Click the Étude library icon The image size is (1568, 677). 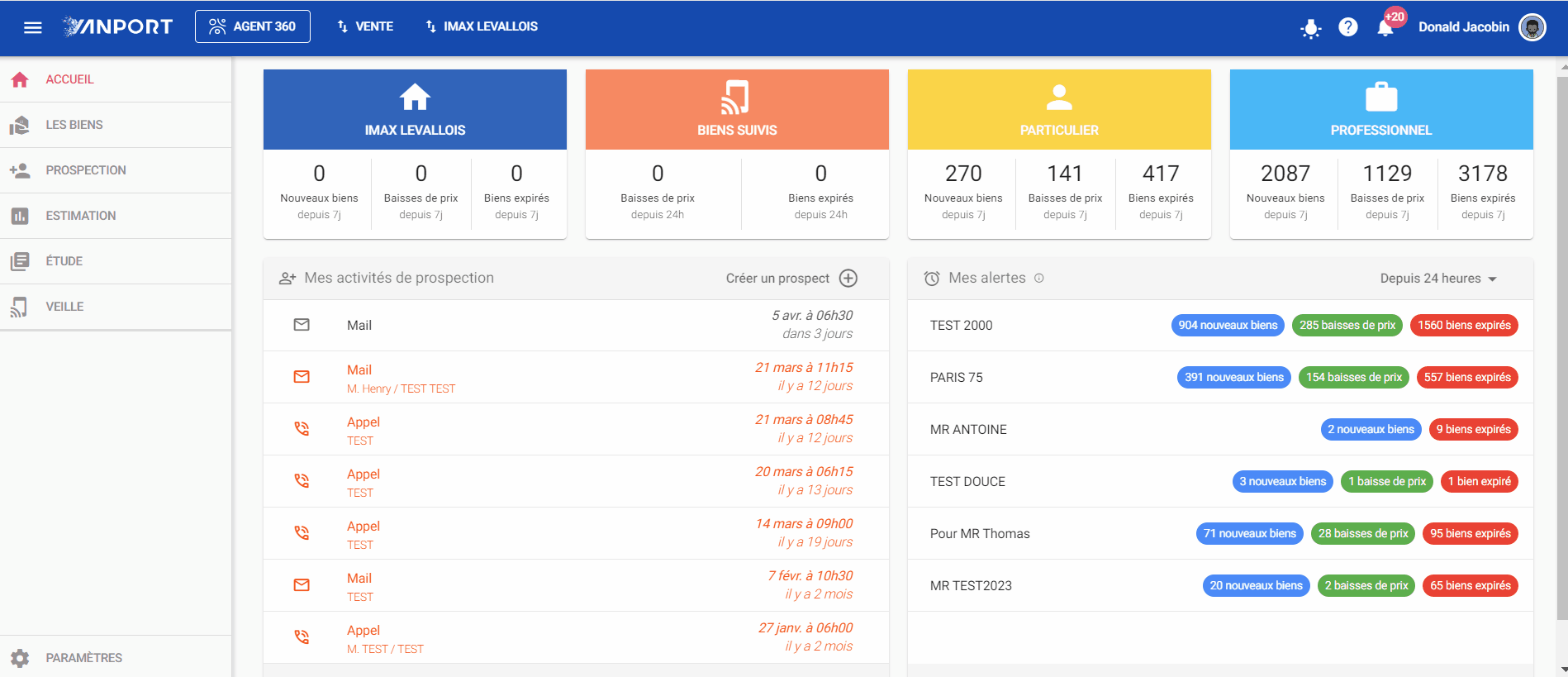coord(20,261)
